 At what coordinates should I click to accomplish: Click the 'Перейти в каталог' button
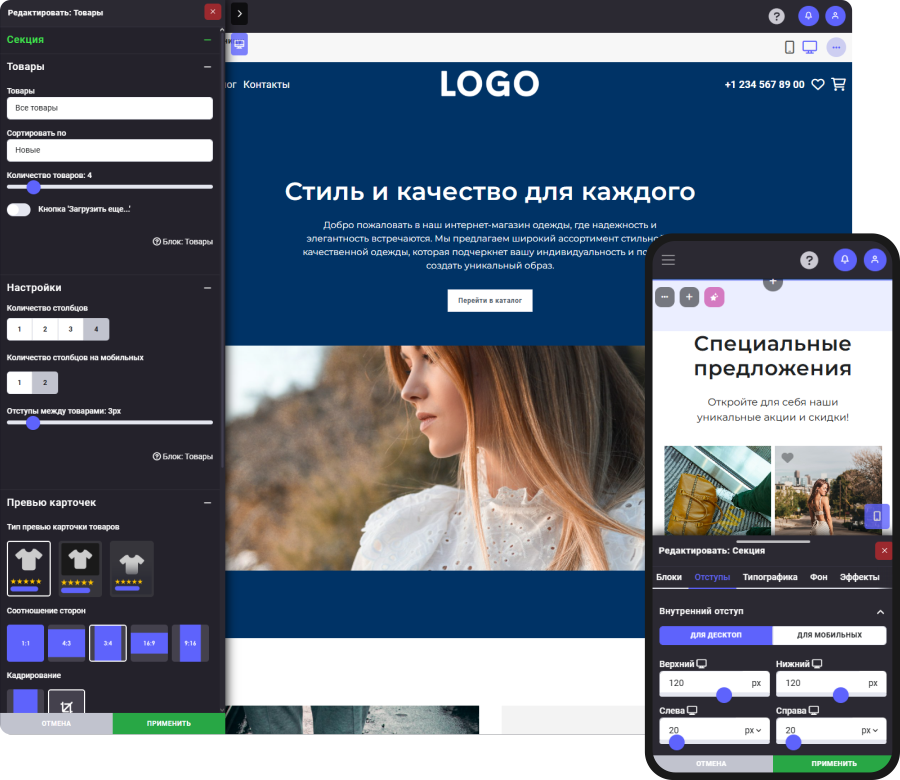click(x=489, y=300)
